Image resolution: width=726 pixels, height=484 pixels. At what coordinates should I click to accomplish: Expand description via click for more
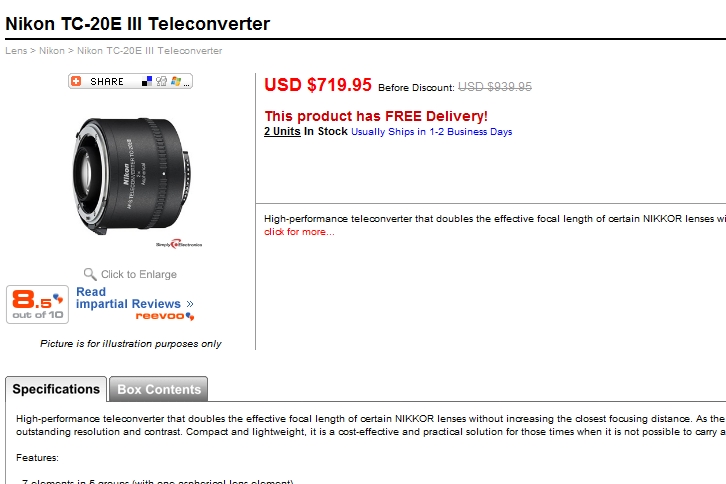pos(299,232)
